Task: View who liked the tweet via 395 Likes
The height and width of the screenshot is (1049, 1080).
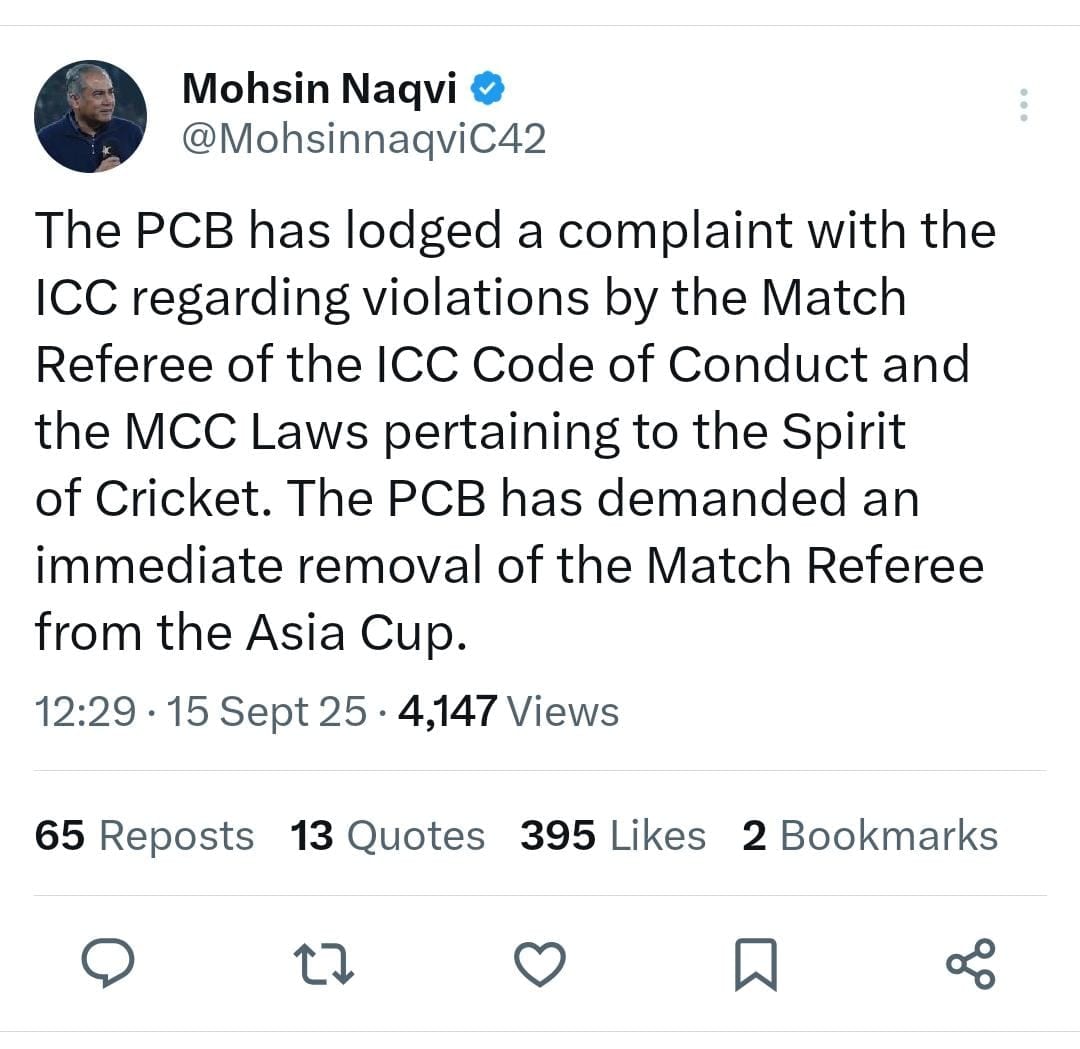Action: (x=611, y=835)
